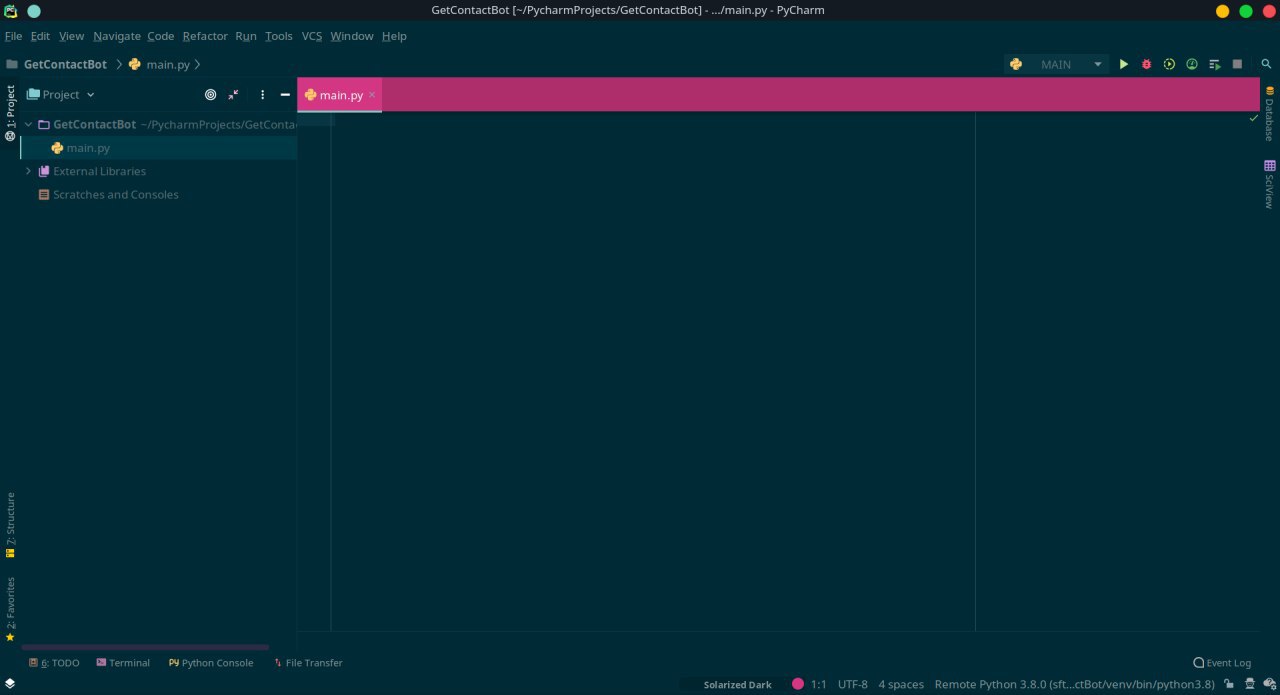Screen dimensions: 1280x695
Task: Expand External Libraries tree node
Action: click(28, 171)
